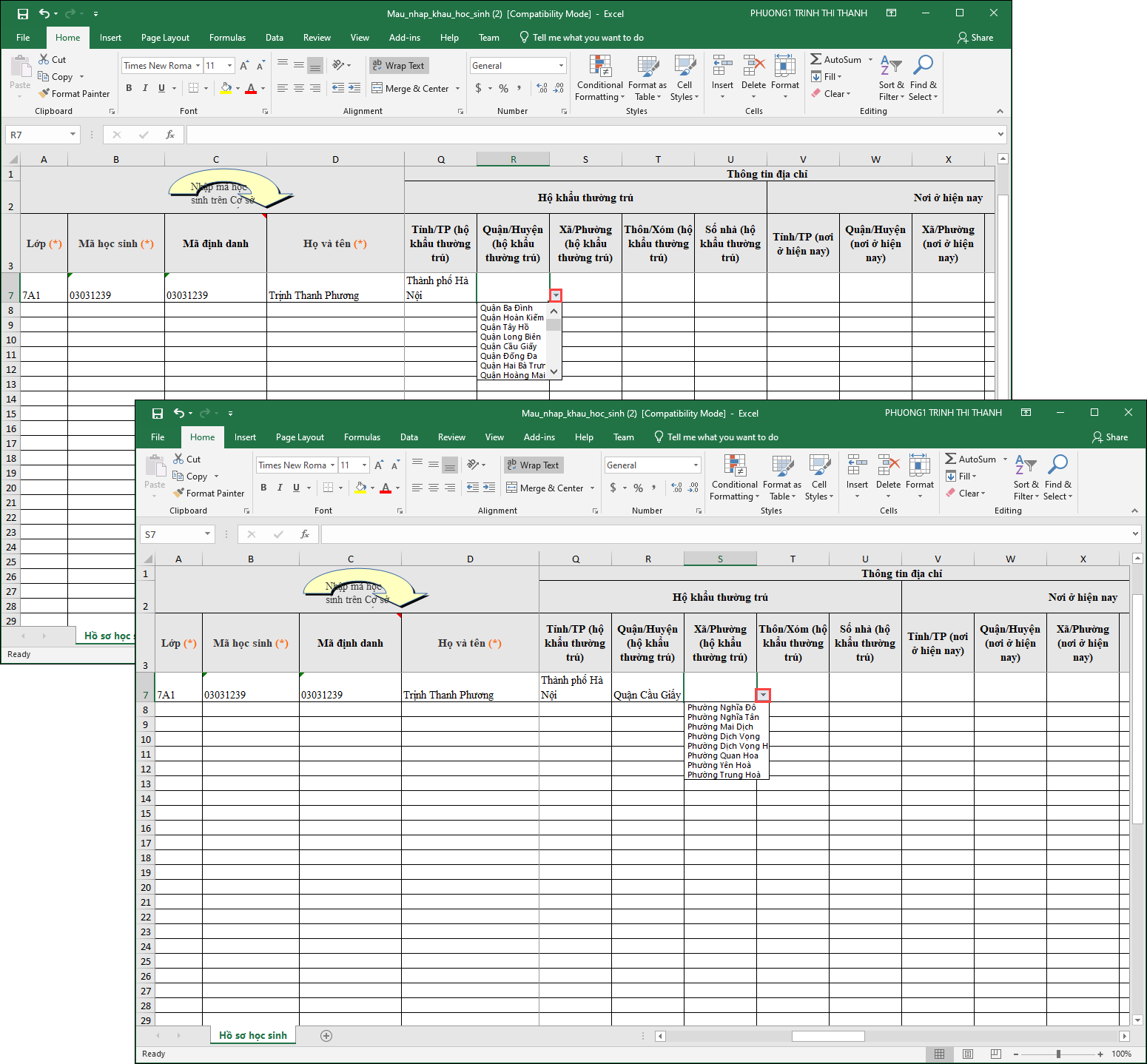The height and width of the screenshot is (1064, 1147).
Task: Toggle Bold in the front window ribbon
Action: 263,488
